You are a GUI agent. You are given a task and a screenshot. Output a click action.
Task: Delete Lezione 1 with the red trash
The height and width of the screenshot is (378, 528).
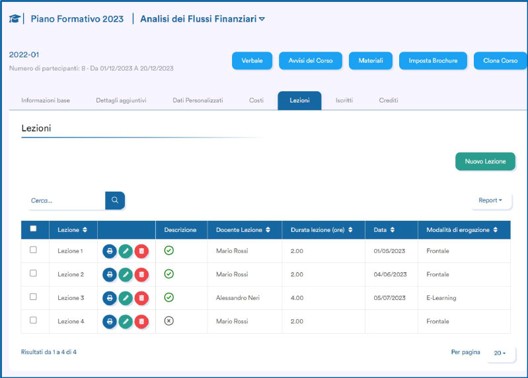tap(141, 251)
